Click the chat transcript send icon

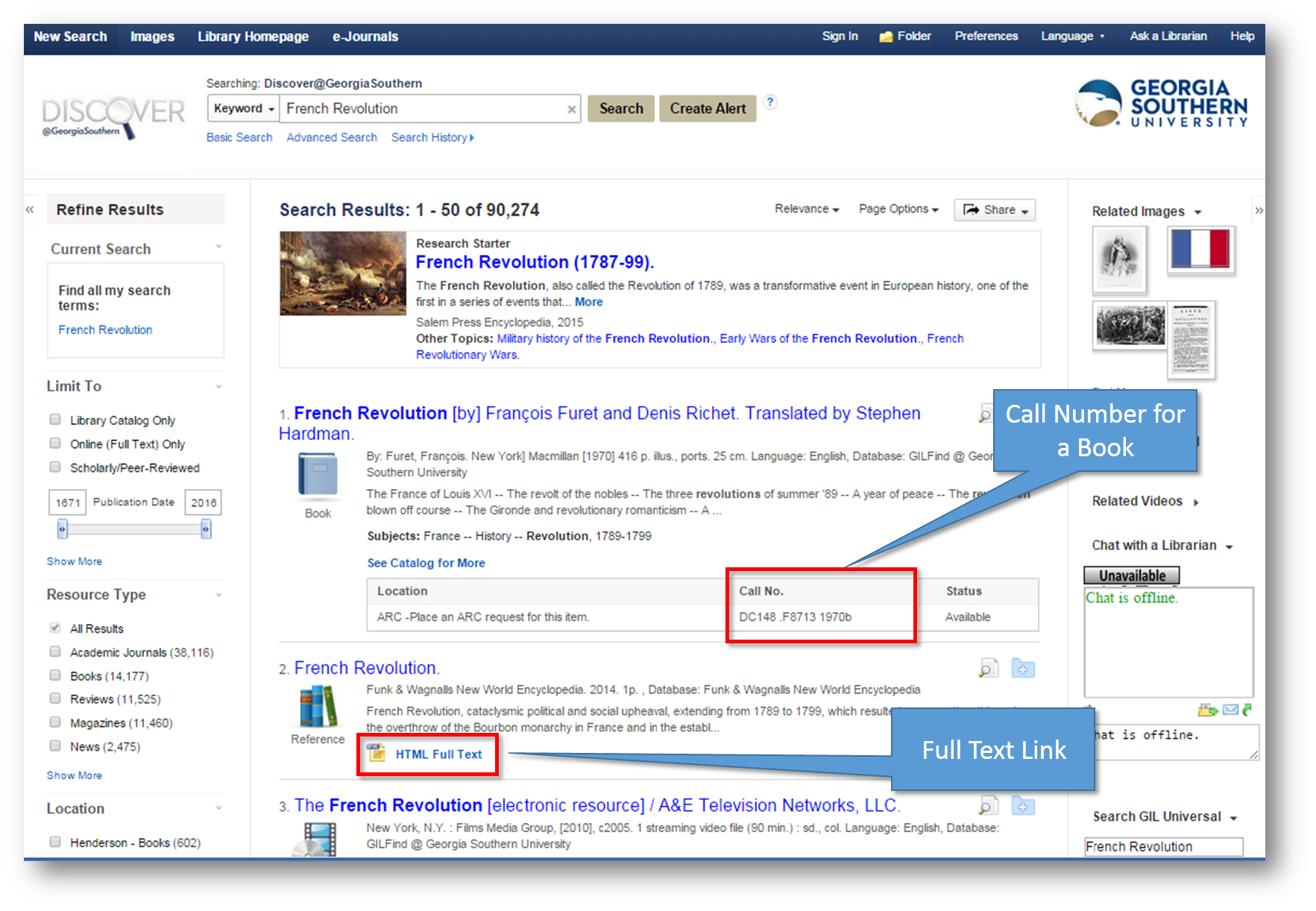coord(1208,710)
